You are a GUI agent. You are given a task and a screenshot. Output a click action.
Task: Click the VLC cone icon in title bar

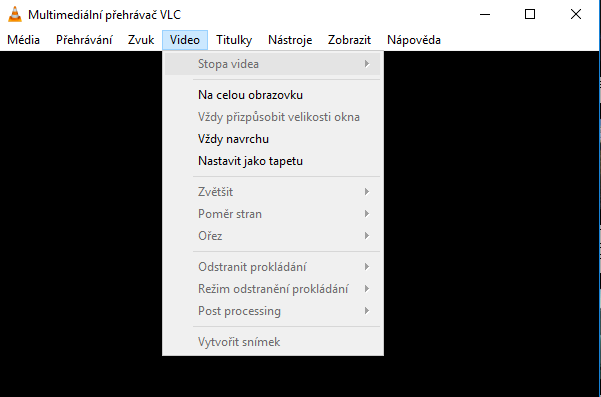pyautogui.click(x=15, y=15)
